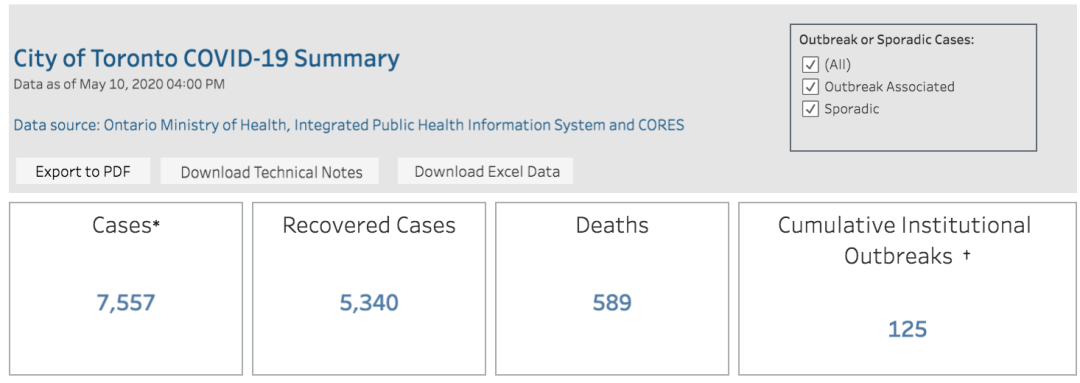The height and width of the screenshot is (383, 1080).
Task: Click the dagger footnote mark after Outbreaks
Action: pyautogui.click(x=966, y=254)
